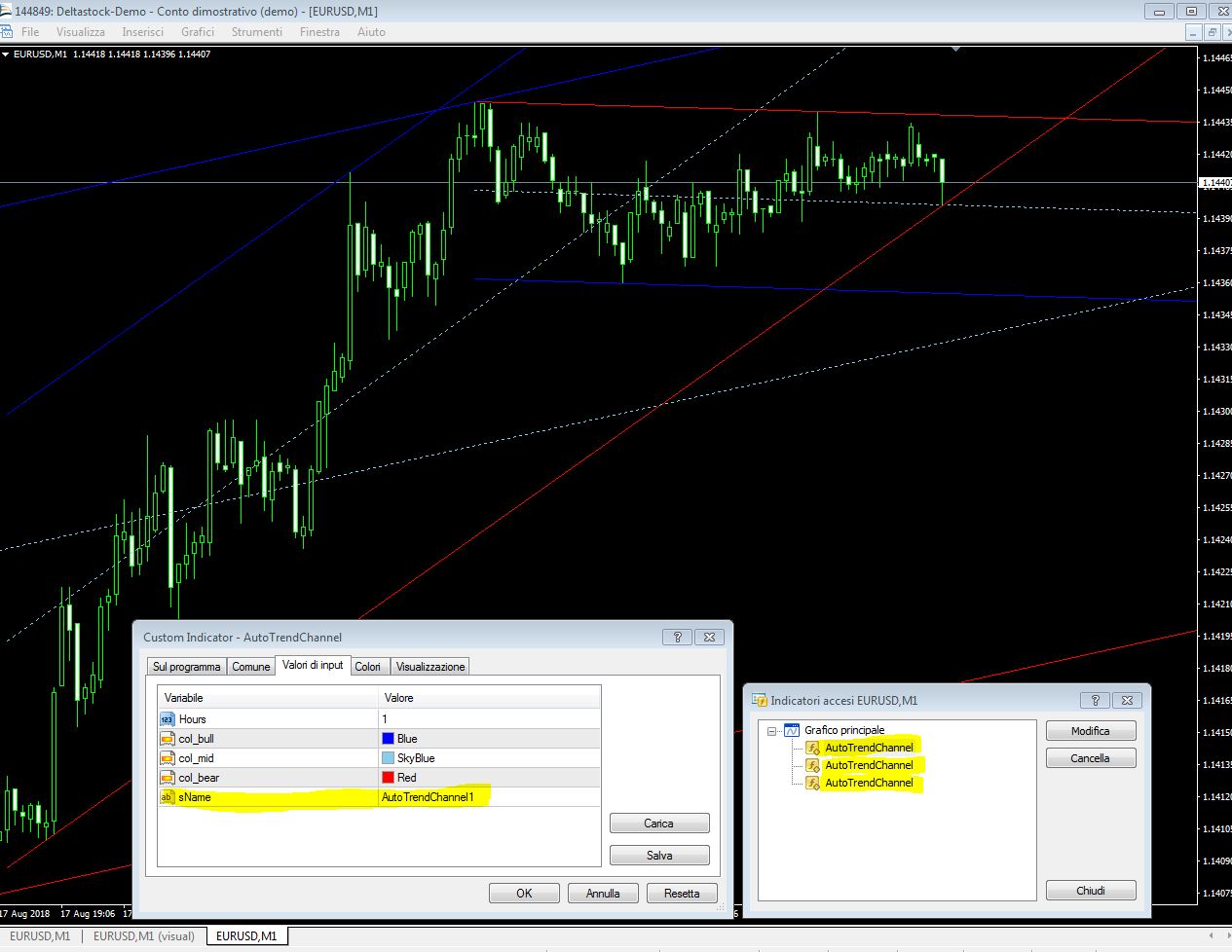Click the Indicatori accesi title bar icon

coord(759,700)
